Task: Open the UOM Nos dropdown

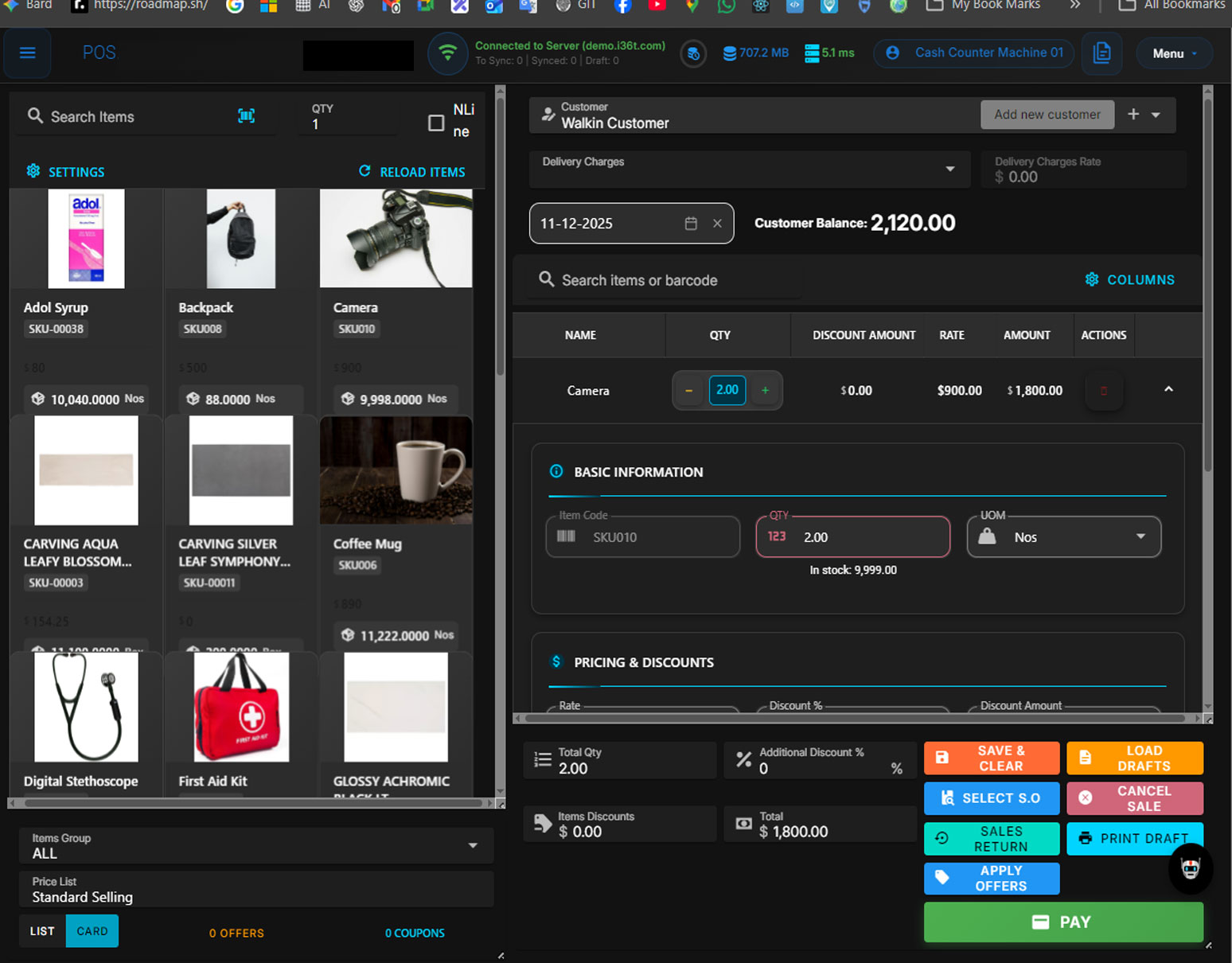Action: click(x=1140, y=537)
